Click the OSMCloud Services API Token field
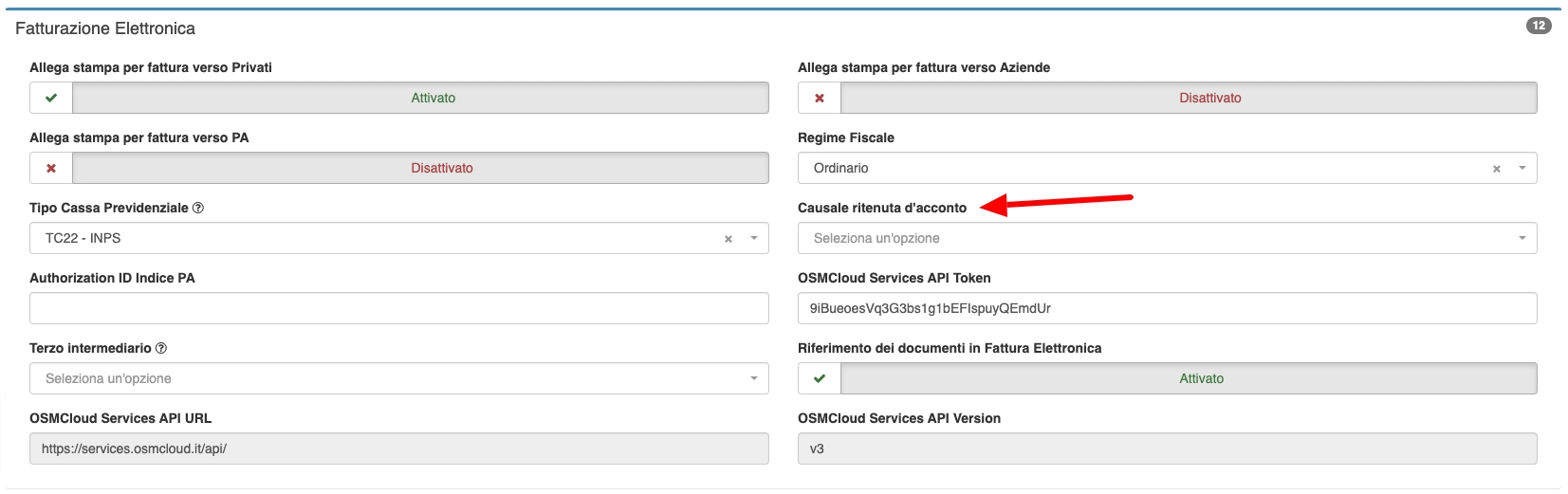 pos(1167,308)
